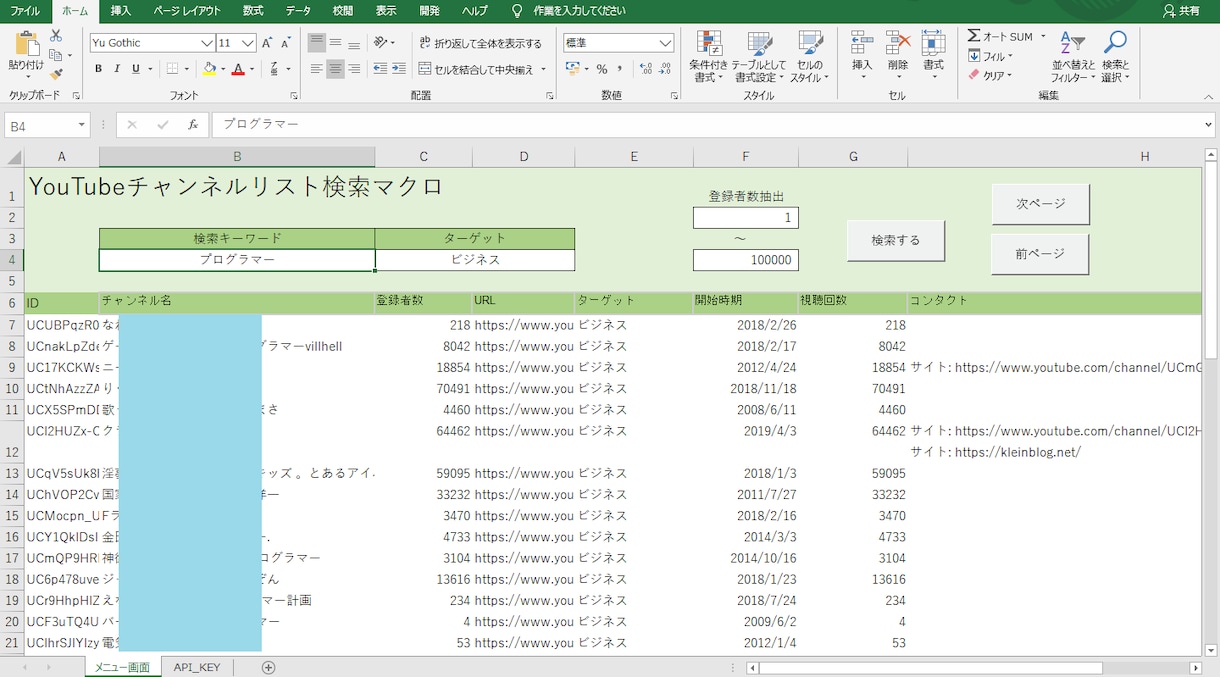Image resolution: width=1220 pixels, height=677 pixels.
Task: Open the font size 11 dropdown
Action: coord(249,43)
